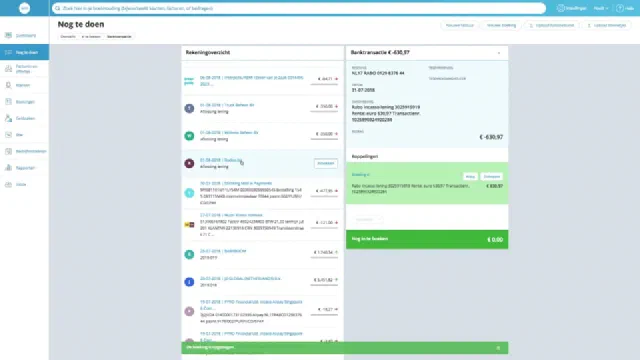Click the last sidebar icon below Rapporten
The height and width of the screenshot is (360, 640).
[x=8, y=184]
